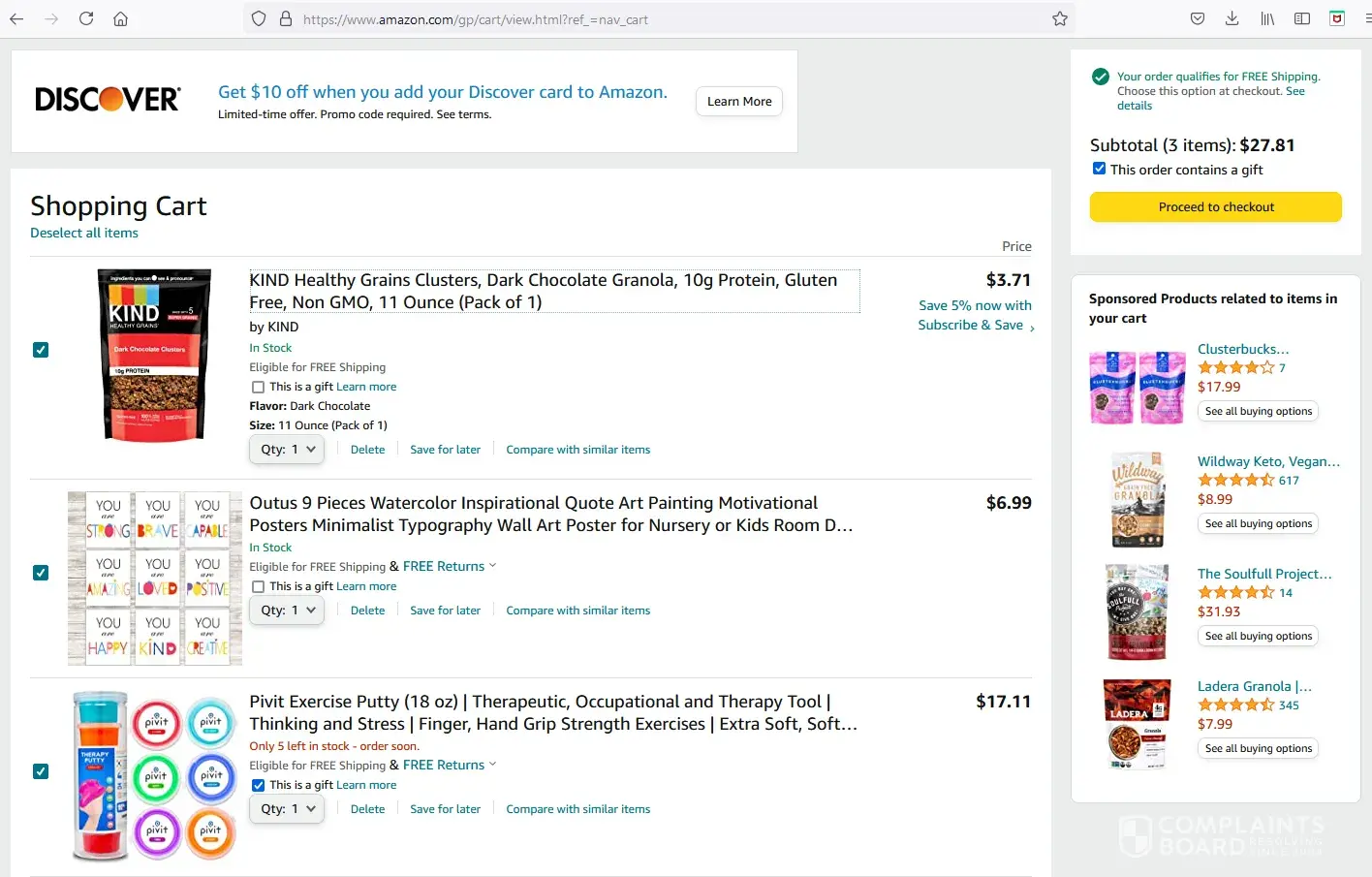This screenshot has width=1372, height=877.
Task: Click Learn More on Discover offer
Action: 738,102
